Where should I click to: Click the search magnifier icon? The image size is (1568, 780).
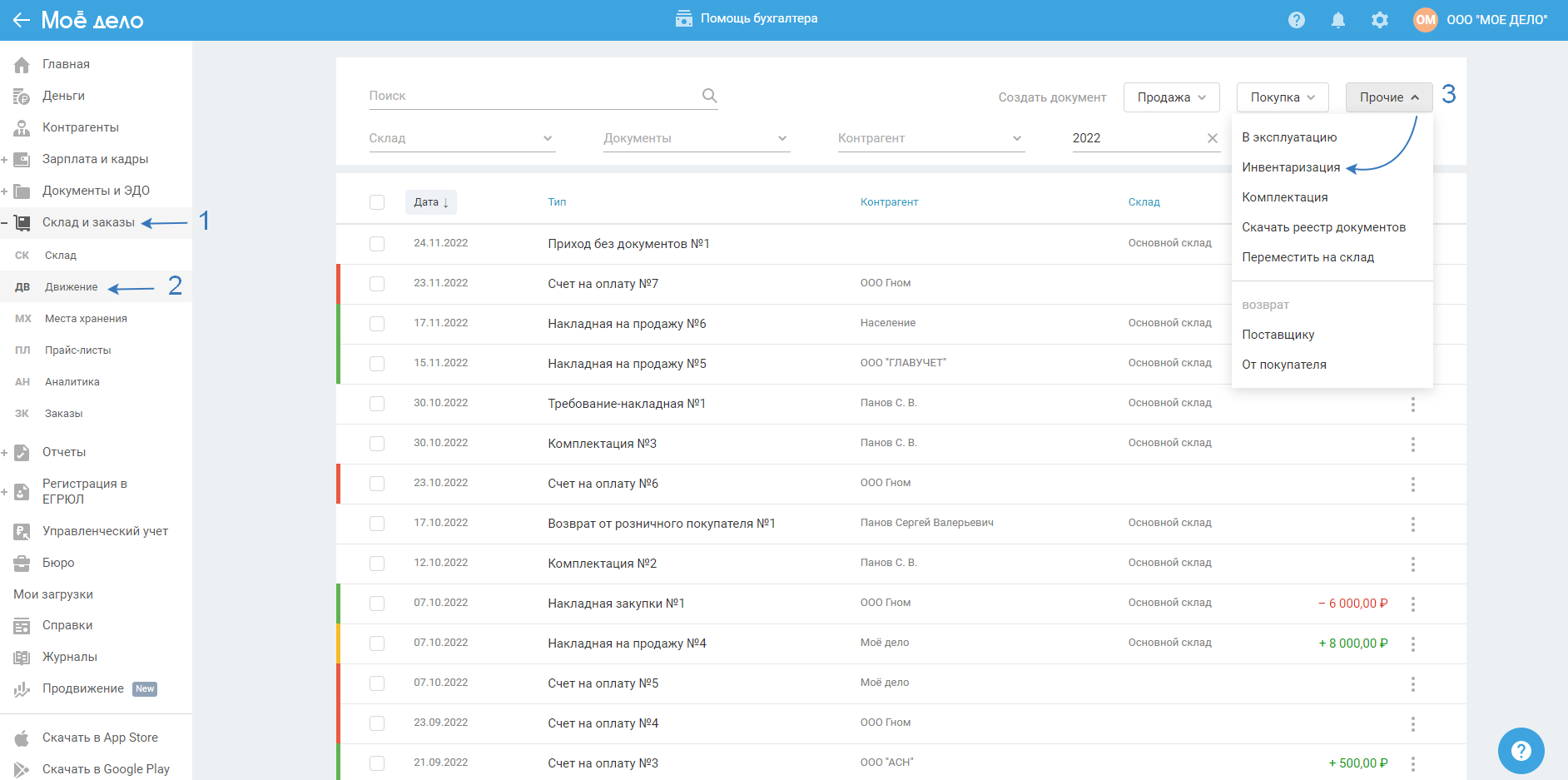709,96
